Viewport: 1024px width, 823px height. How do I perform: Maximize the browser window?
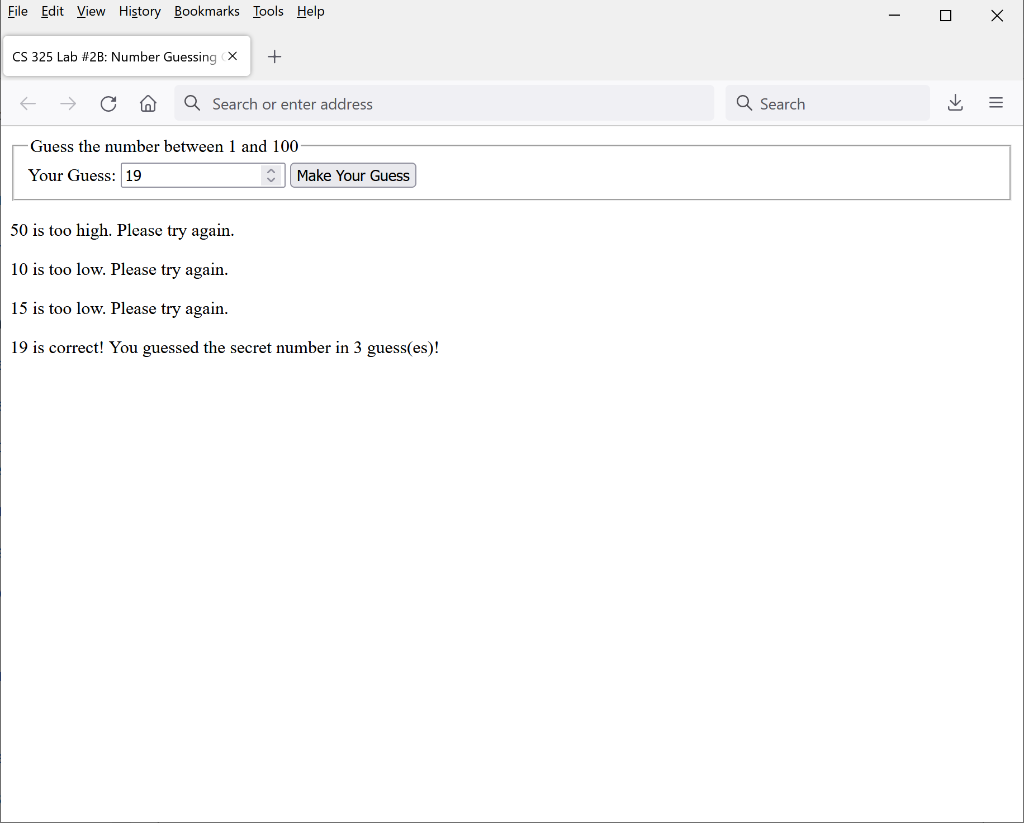click(x=946, y=15)
